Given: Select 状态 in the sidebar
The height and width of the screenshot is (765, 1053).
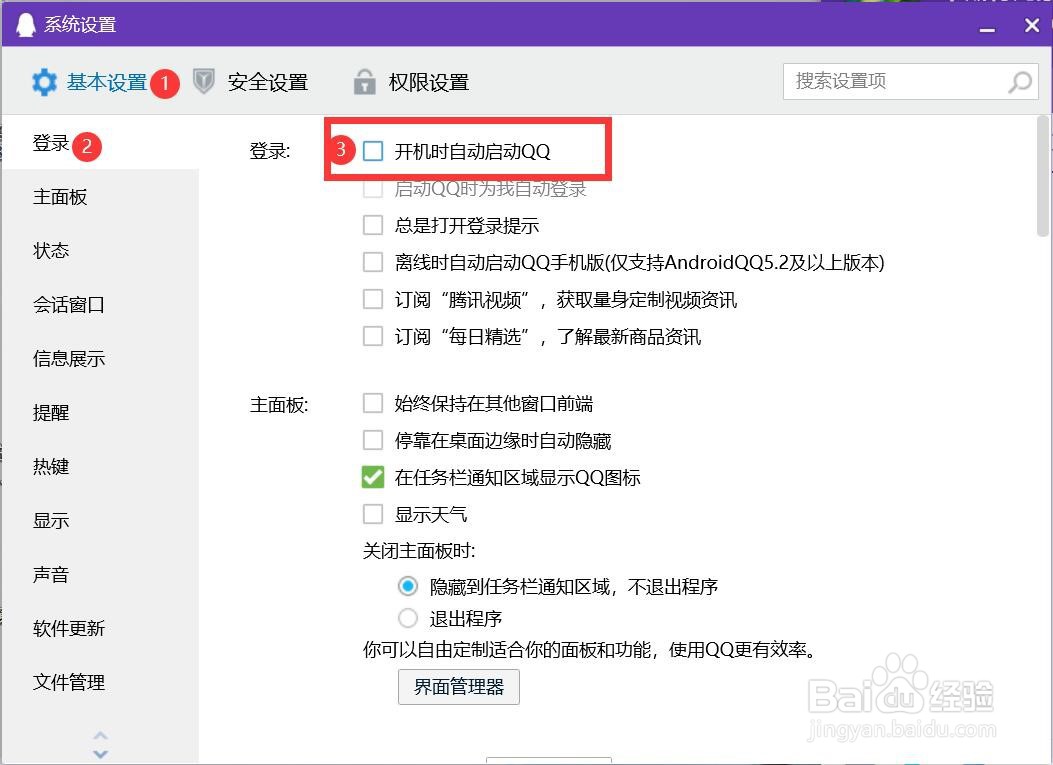Looking at the screenshot, I should point(51,251).
